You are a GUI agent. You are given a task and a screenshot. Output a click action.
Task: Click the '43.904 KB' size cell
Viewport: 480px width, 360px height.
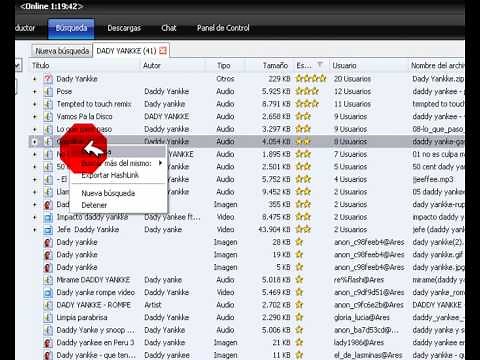pyautogui.click(x=274, y=230)
